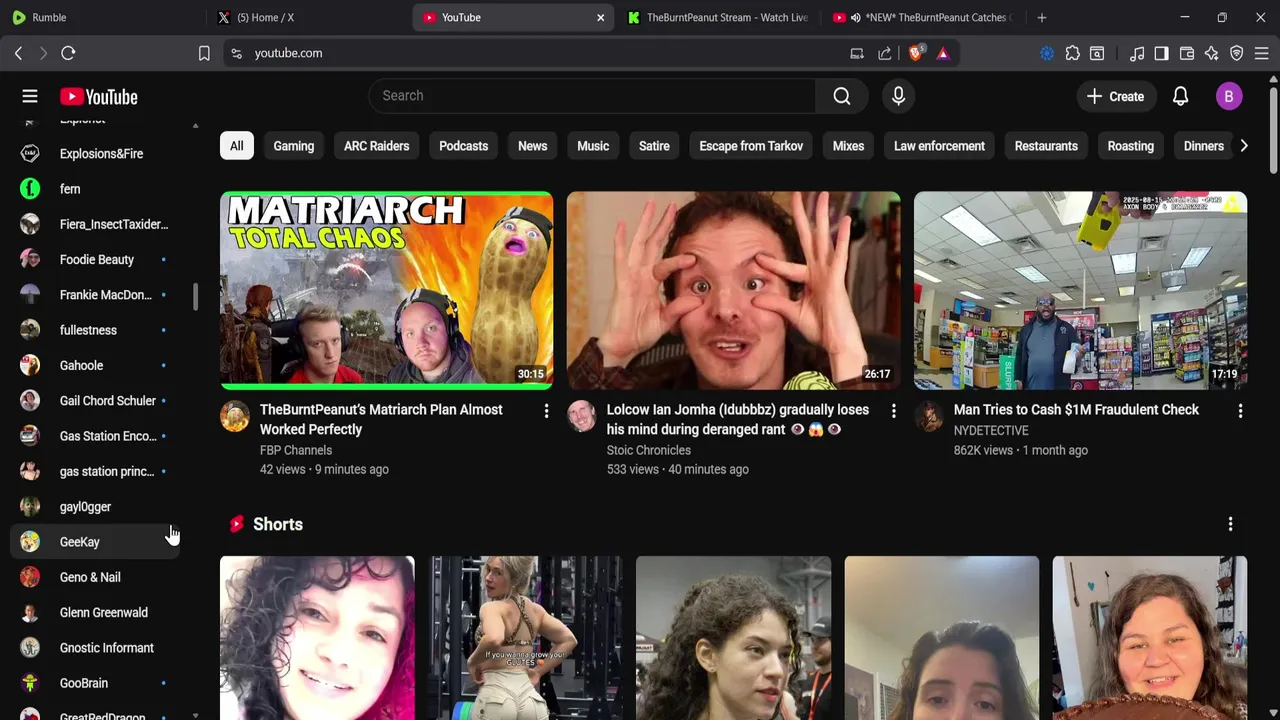This screenshot has height=720, width=1280.
Task: Open TheBurntPeanut's Matriarch Plan video title
Action: tap(381, 419)
